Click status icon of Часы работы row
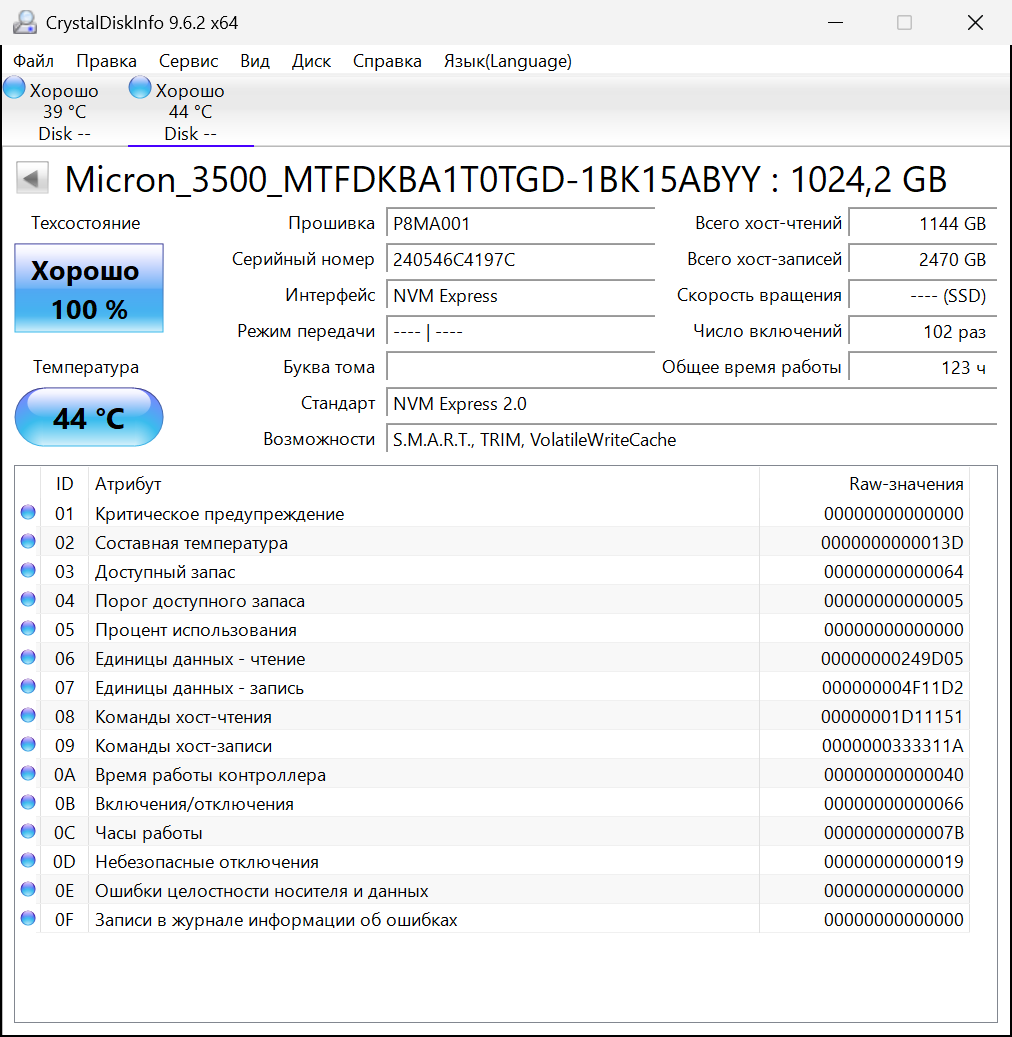The image size is (1012, 1037). tap(28, 831)
